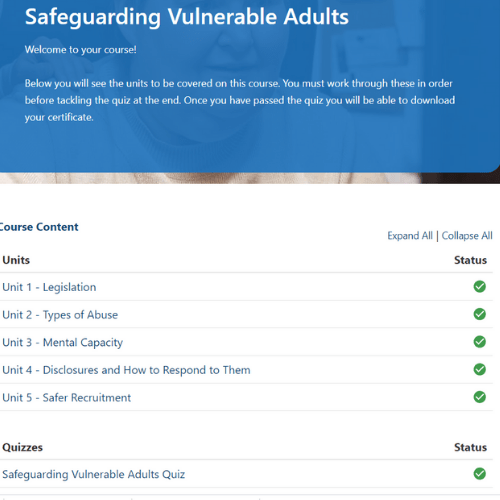Image resolution: width=500 pixels, height=500 pixels.
Task: Click the Course Content heading
Action: [x=39, y=227]
